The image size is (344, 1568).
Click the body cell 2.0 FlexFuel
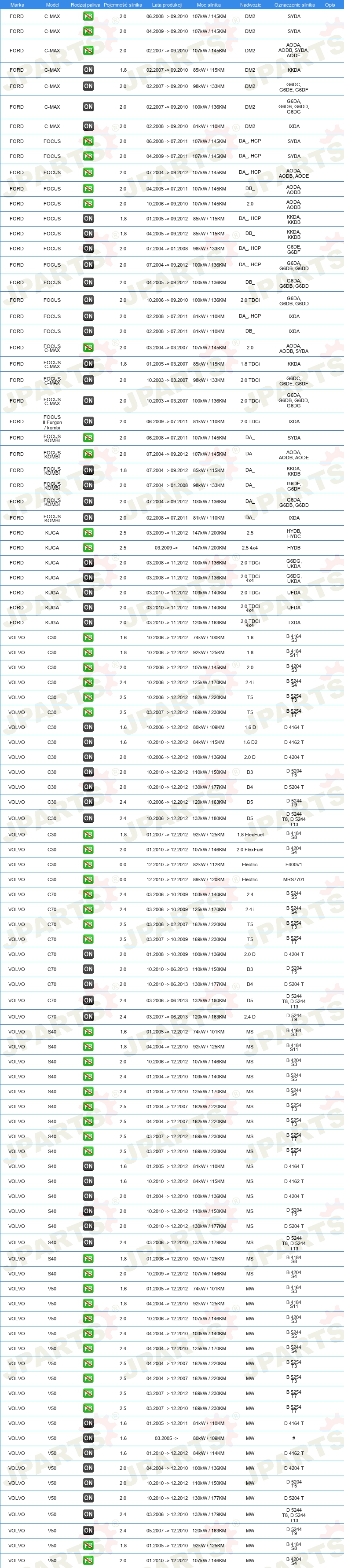click(250, 850)
